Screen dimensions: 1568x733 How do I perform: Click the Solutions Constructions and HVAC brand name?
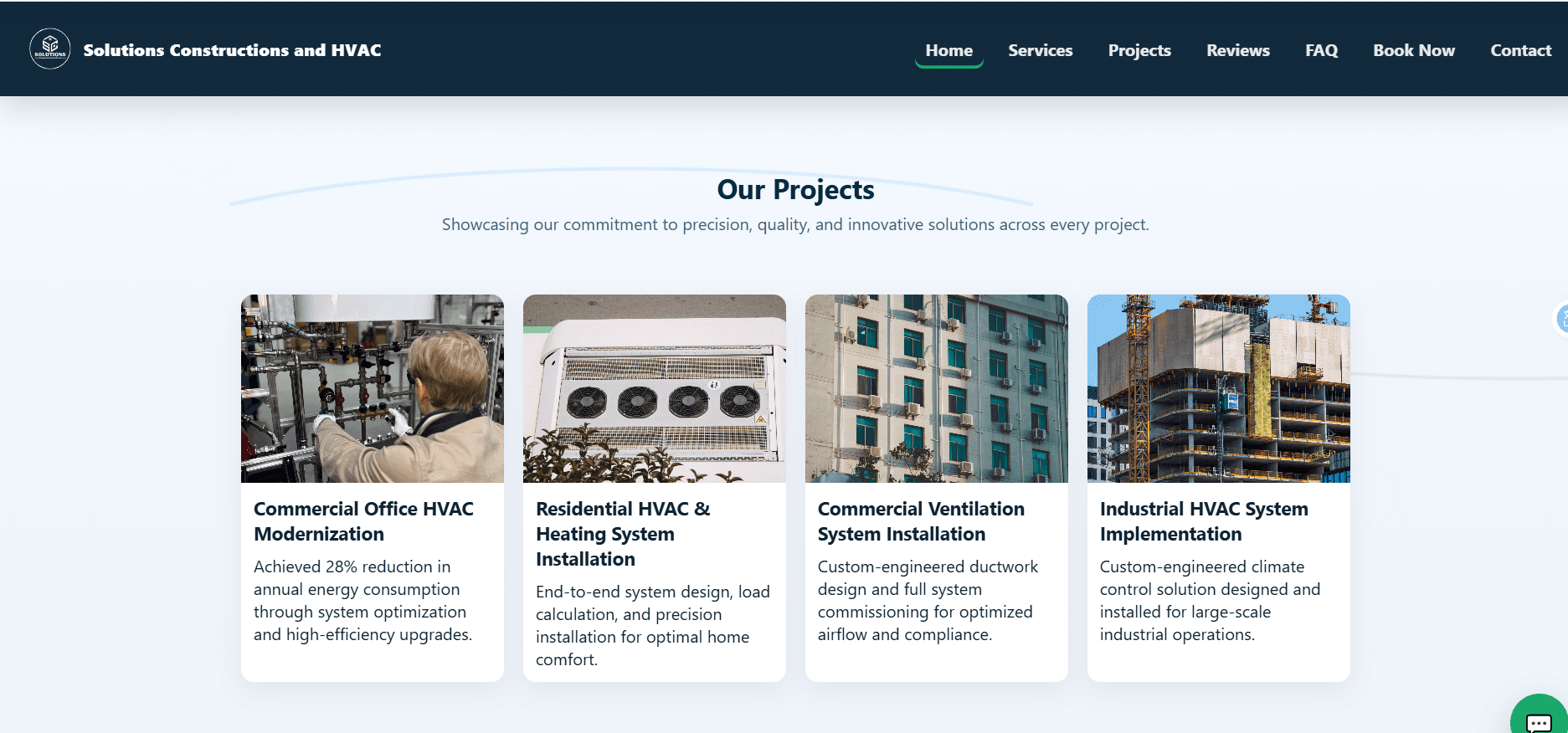[x=232, y=50]
